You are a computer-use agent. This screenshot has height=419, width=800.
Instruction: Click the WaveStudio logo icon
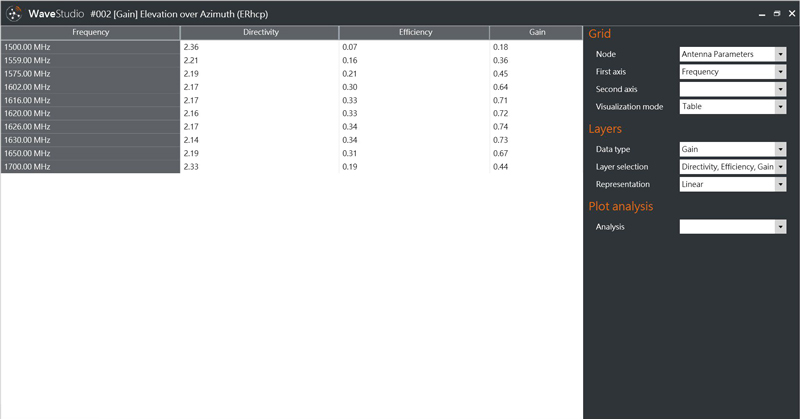pos(14,13)
